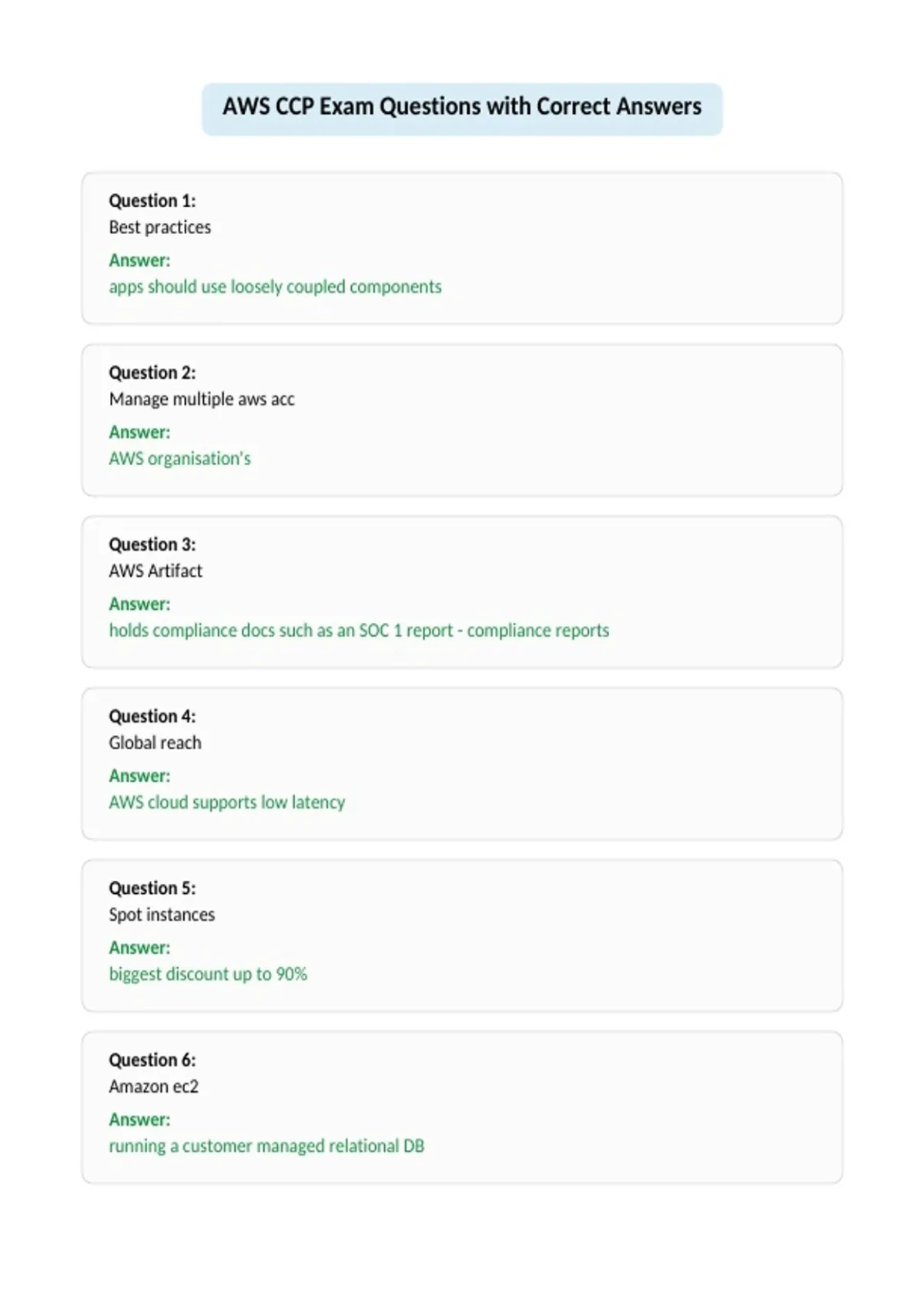Select answer about loosely coupled components

pos(275,287)
